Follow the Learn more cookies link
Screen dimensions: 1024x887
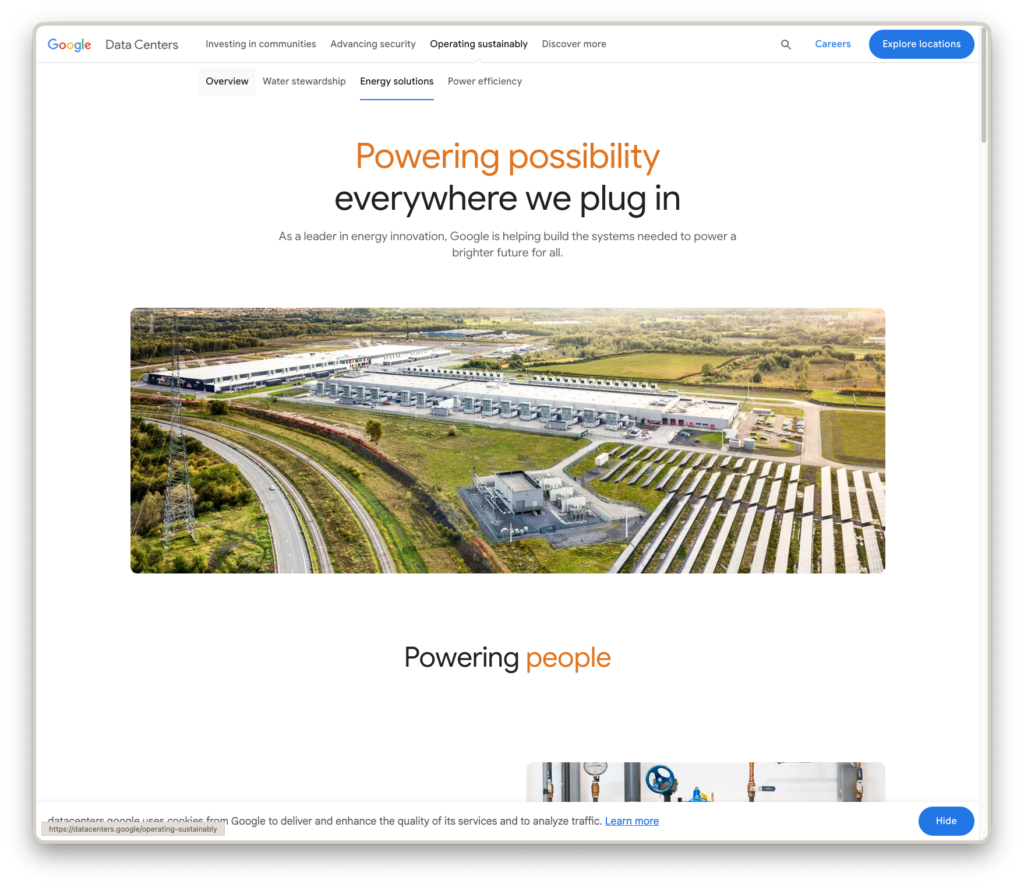[631, 821]
